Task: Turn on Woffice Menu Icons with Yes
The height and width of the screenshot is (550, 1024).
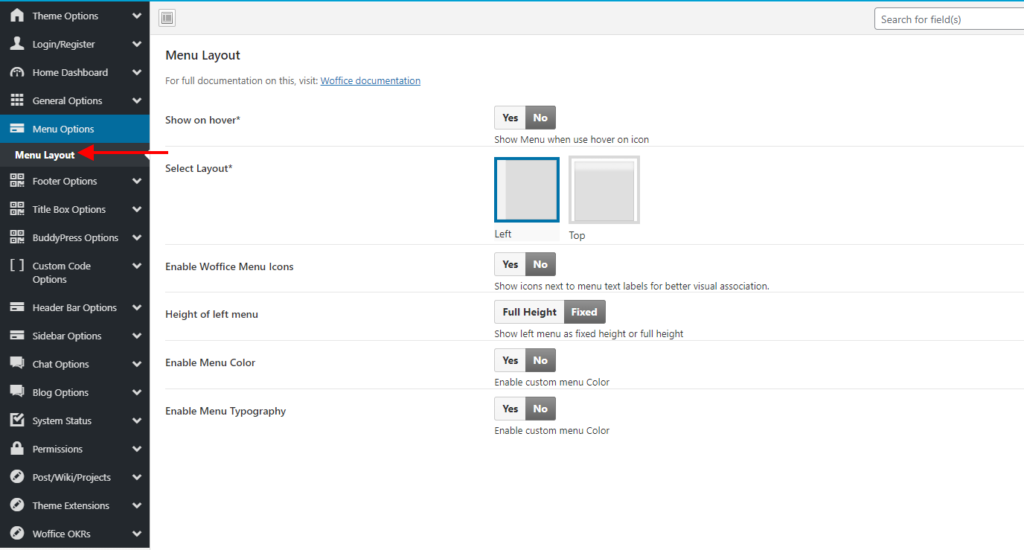Action: click(510, 264)
